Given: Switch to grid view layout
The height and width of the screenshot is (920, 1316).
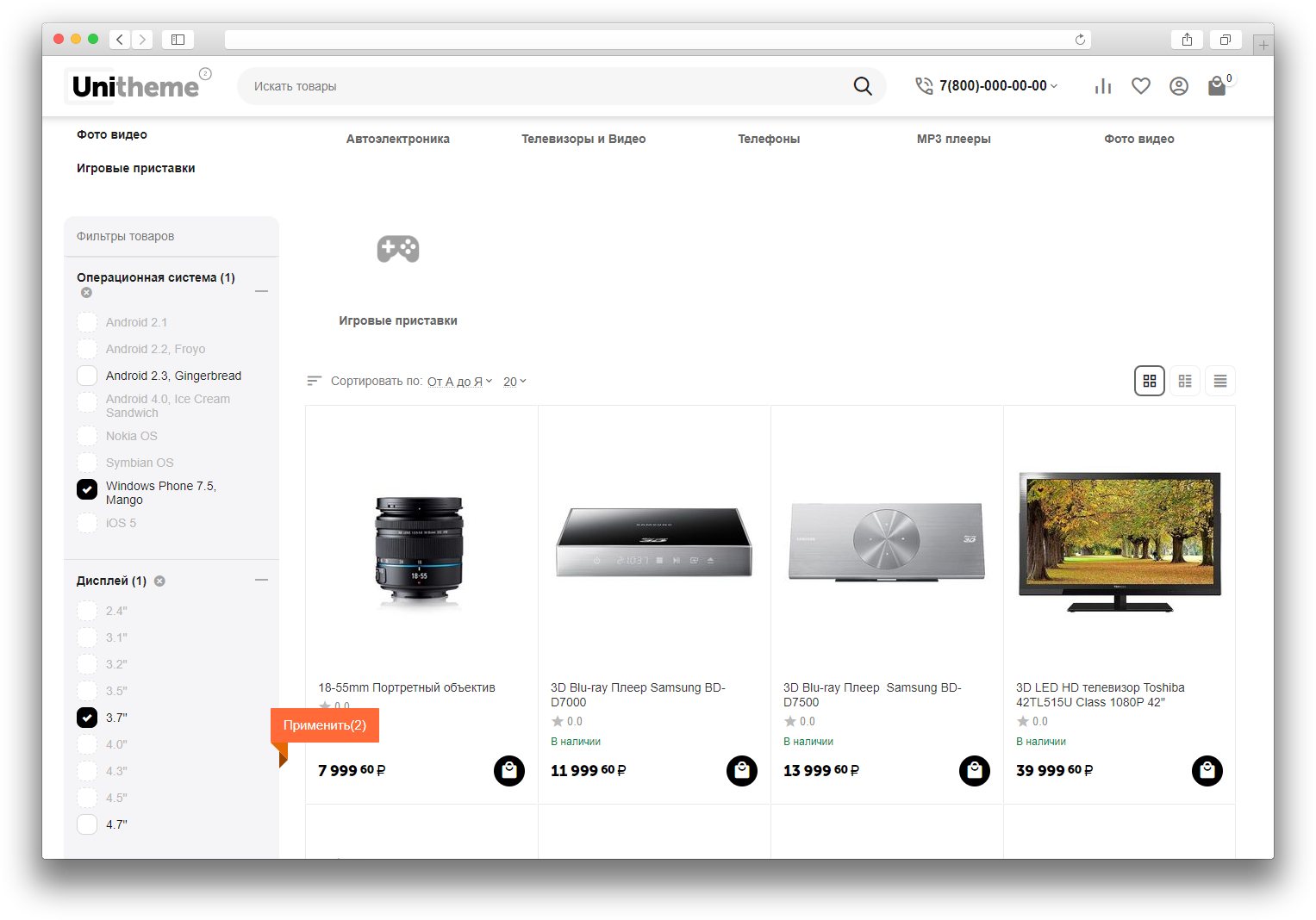Looking at the screenshot, I should (x=1150, y=381).
